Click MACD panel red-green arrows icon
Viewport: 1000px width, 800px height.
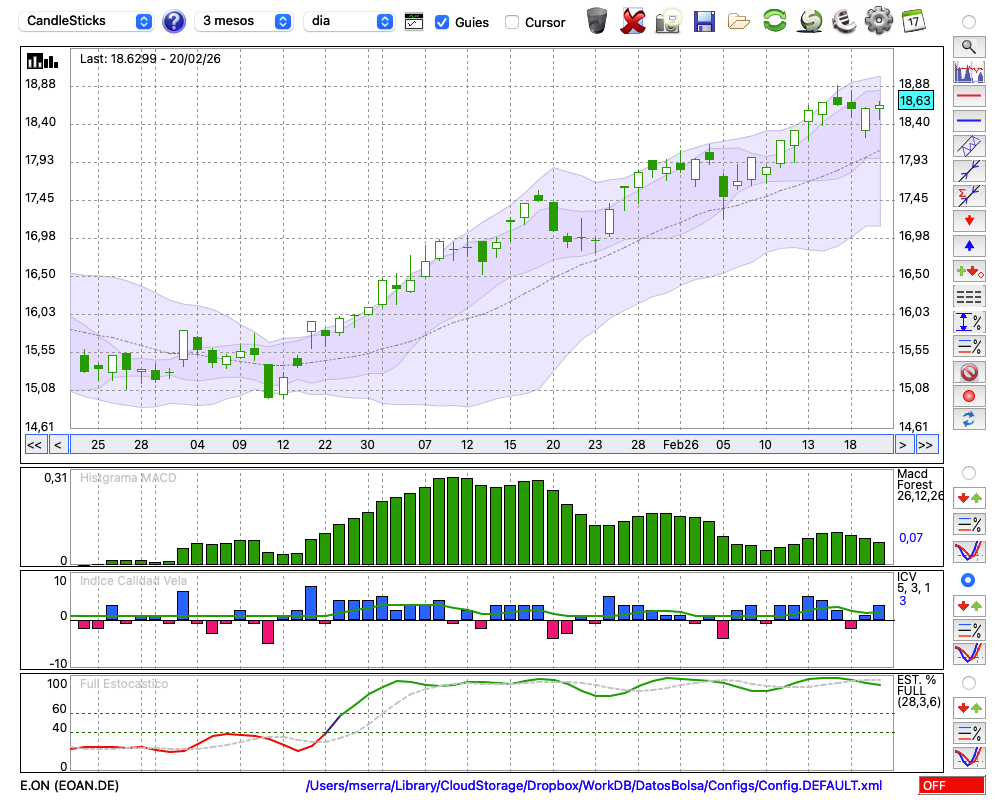[x=969, y=498]
